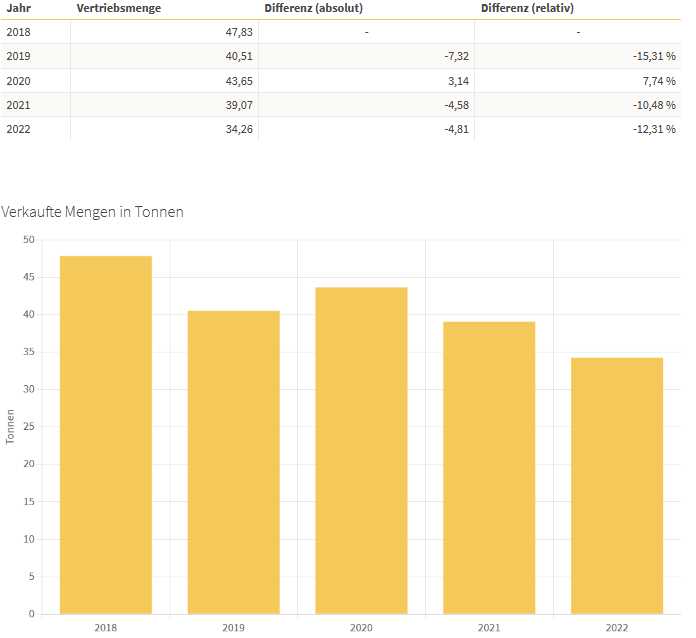Click the x-axis label 2019 under chart
The width and height of the screenshot is (696, 638).
click(233, 628)
